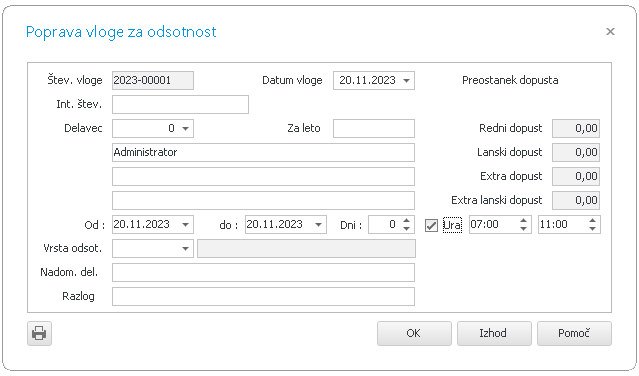Screen dimensions: 639x376
Task: Click the Za leto input field
Action: click(x=374, y=128)
